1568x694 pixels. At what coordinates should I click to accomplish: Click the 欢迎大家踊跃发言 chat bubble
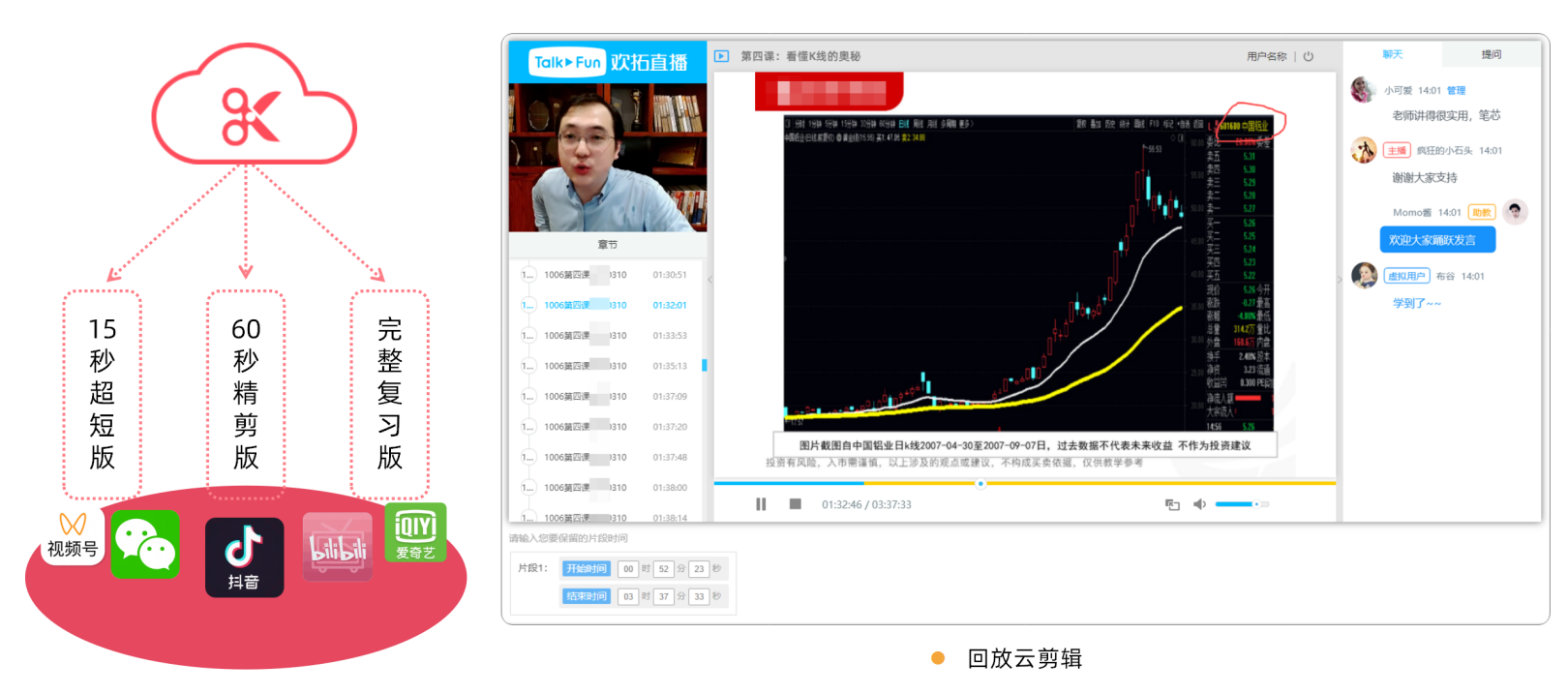click(1437, 240)
